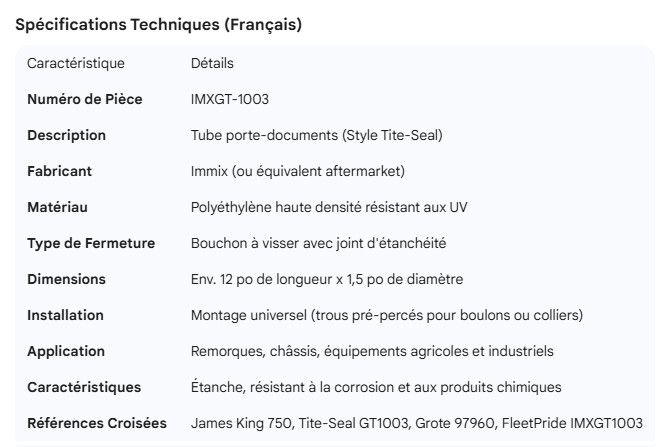Select the 'Description' row label
667x447 pixels.
pos(66,135)
